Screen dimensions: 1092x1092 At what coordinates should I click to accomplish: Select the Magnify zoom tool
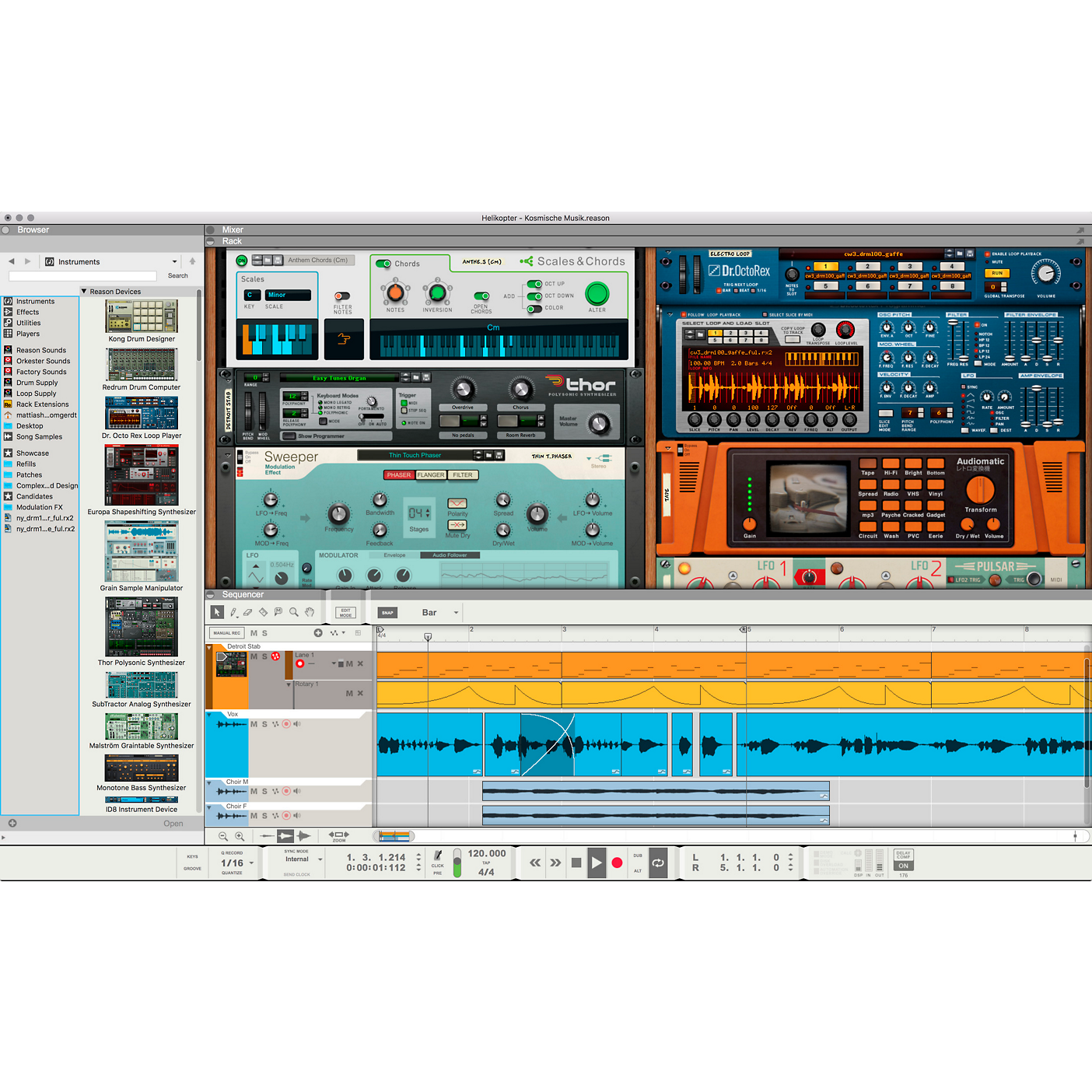coord(294,612)
